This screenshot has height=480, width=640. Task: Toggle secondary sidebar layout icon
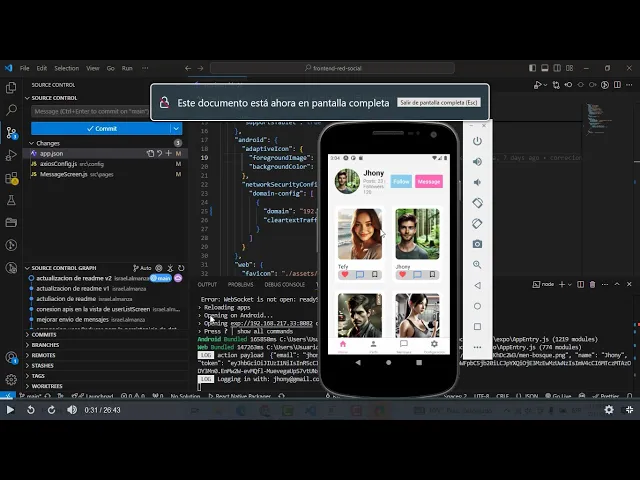tap(557, 68)
